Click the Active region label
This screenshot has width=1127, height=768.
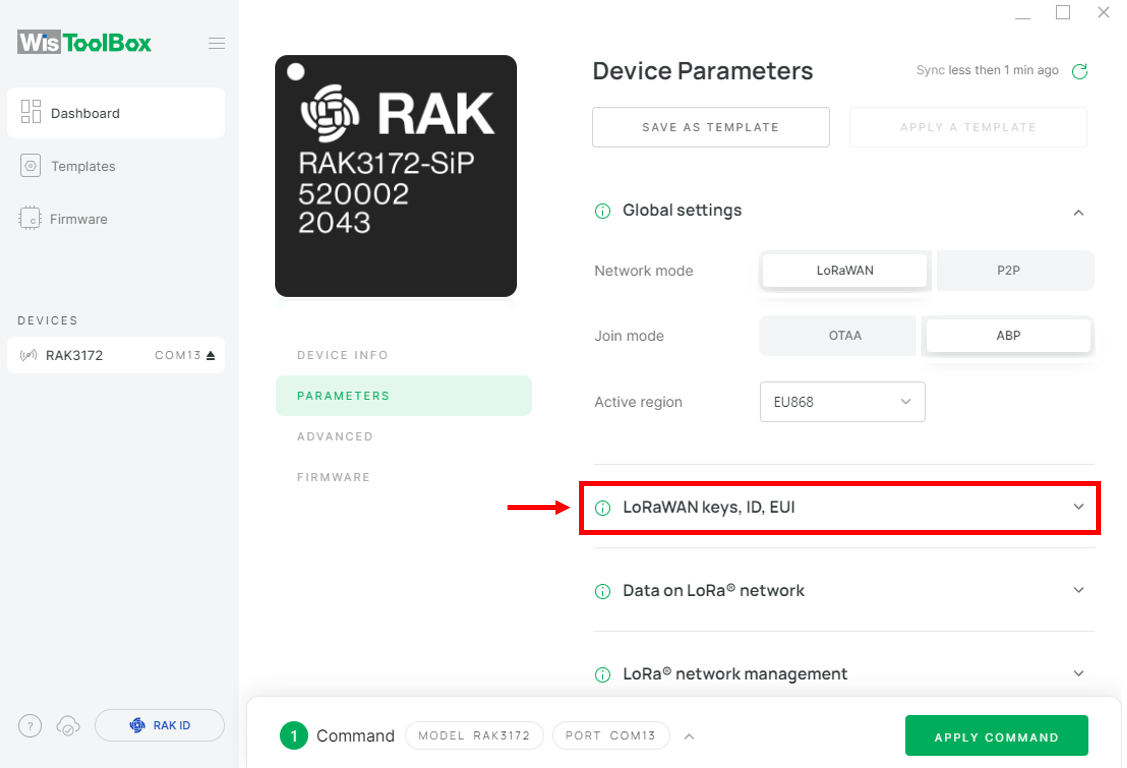(x=638, y=402)
